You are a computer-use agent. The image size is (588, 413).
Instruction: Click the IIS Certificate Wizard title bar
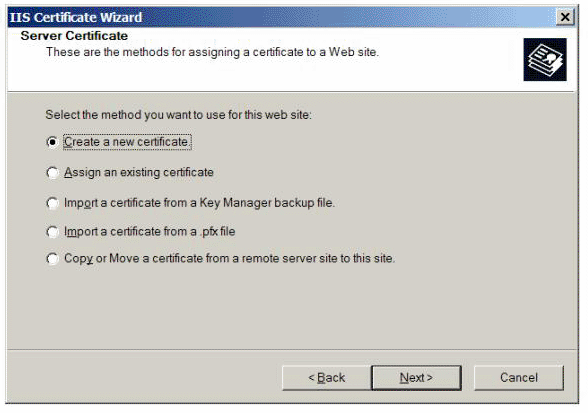(x=281, y=17)
